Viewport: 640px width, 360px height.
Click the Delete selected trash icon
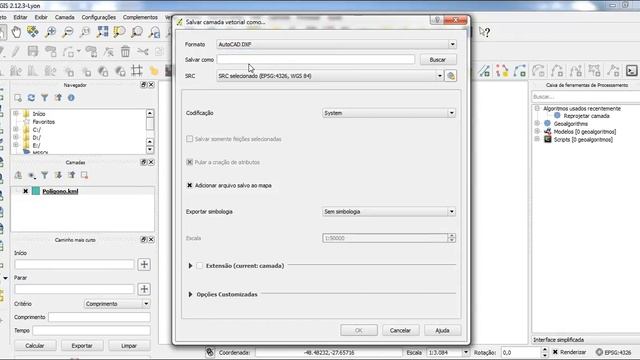[x=125, y=51]
